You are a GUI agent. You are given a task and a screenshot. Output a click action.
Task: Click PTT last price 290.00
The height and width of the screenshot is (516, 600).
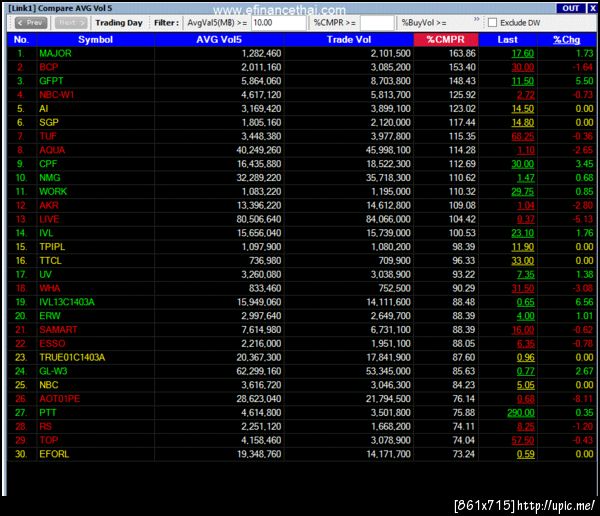point(521,413)
